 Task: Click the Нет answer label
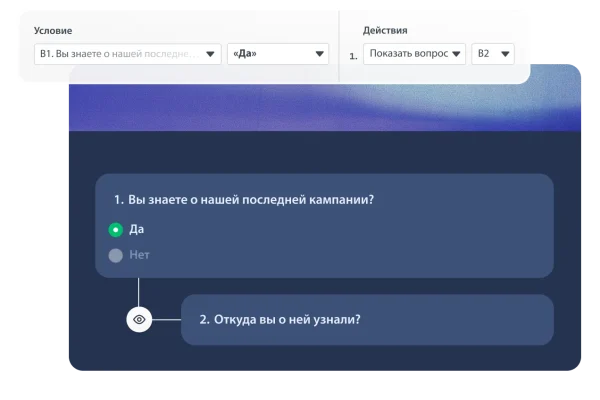(139, 255)
